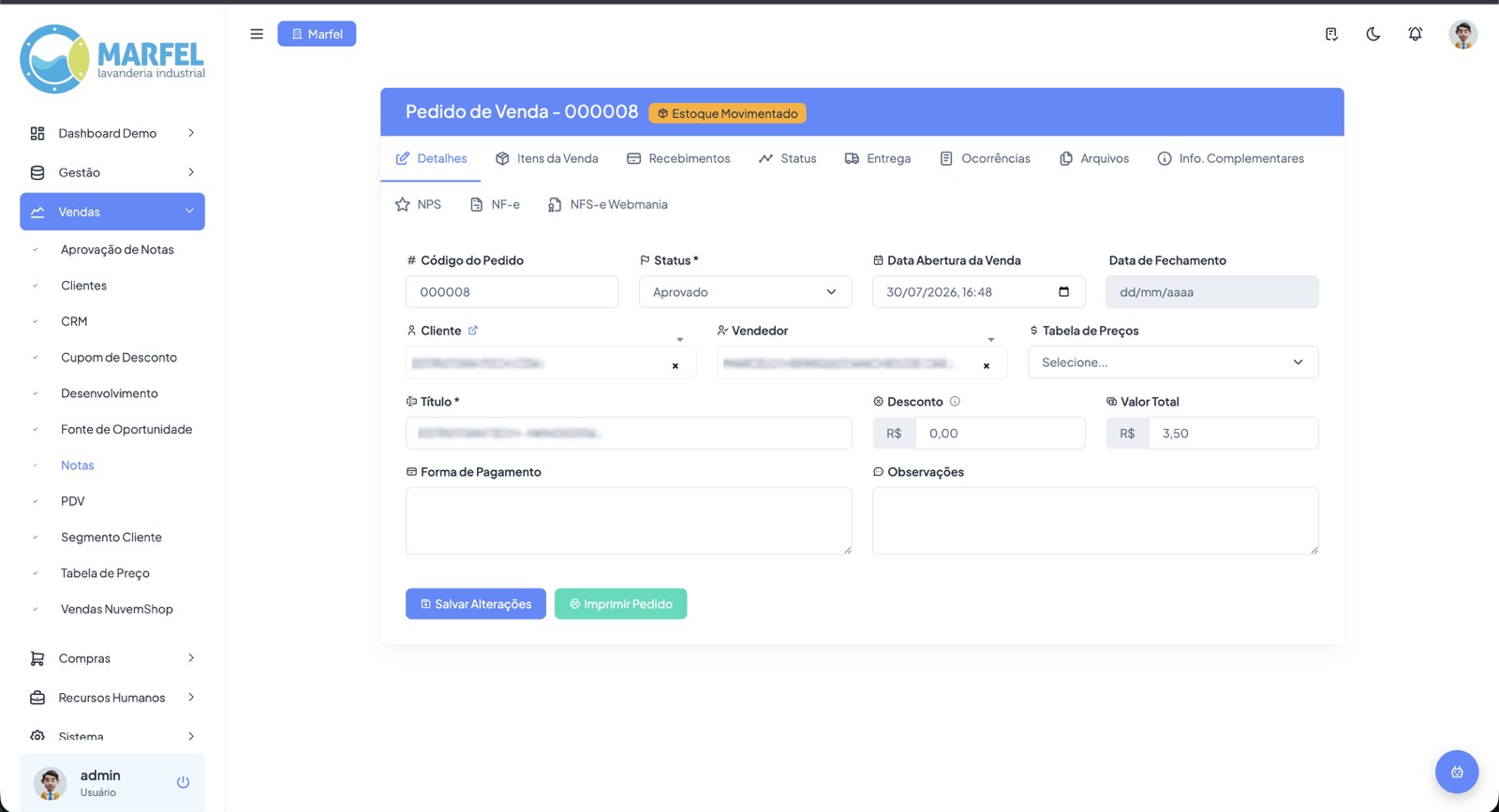Screen dimensions: 1499x812
Task: Open Tabela de Preço in sidebar
Action: 105,573
